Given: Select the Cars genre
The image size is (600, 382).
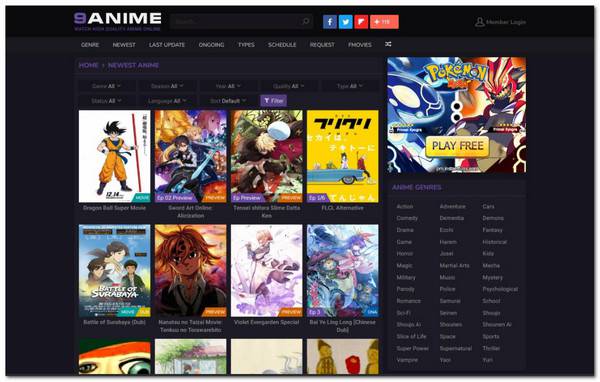Looking at the screenshot, I should 488,206.
